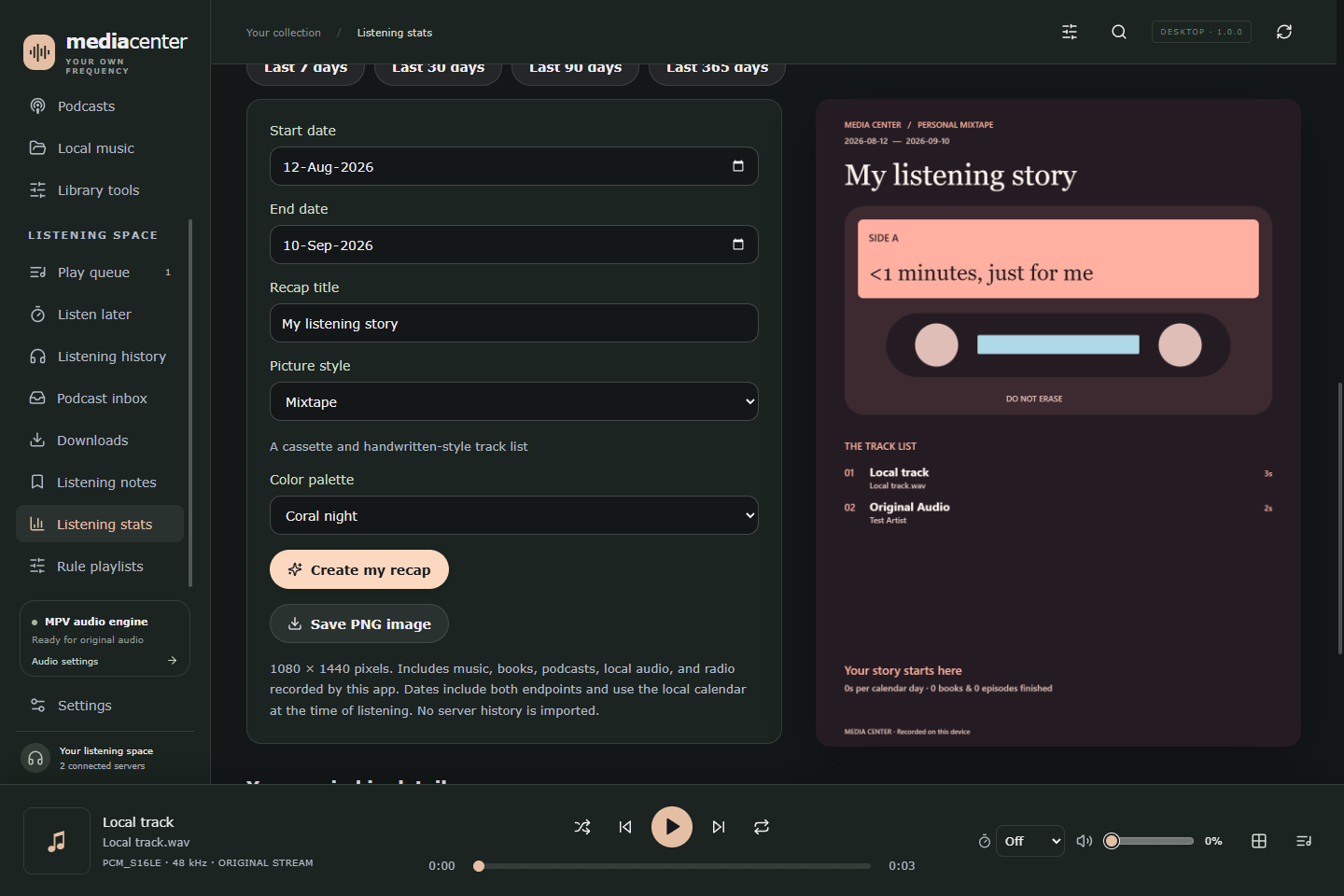Click the '0%' volume value

(1213, 841)
